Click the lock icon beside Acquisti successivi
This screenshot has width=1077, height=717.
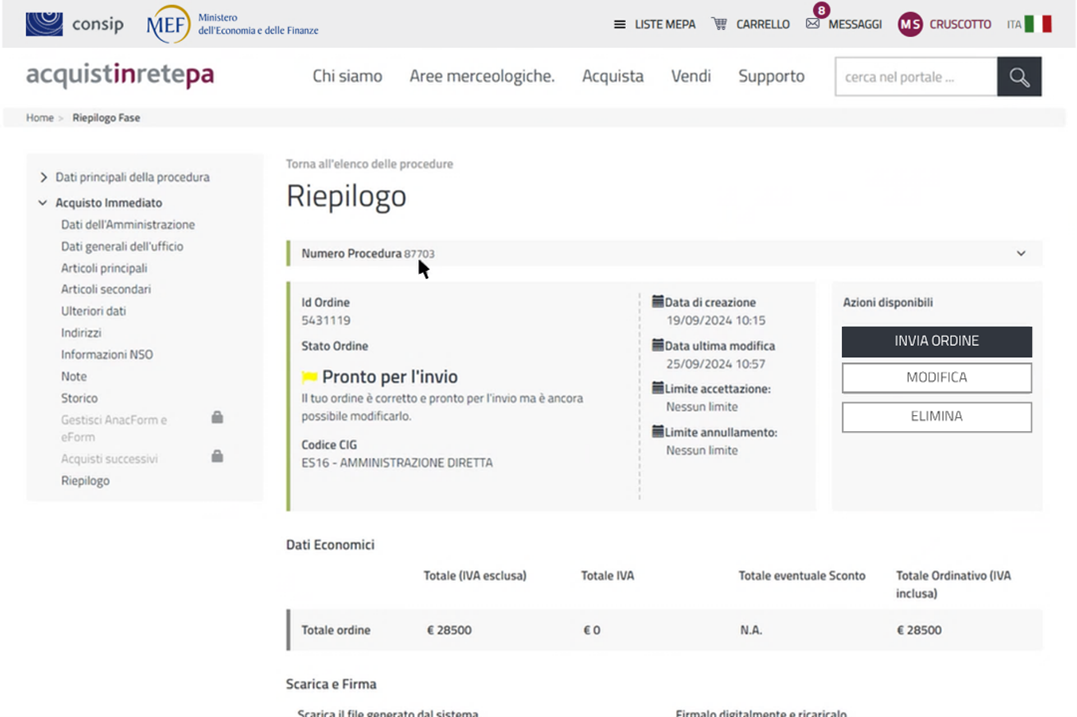pos(217,457)
